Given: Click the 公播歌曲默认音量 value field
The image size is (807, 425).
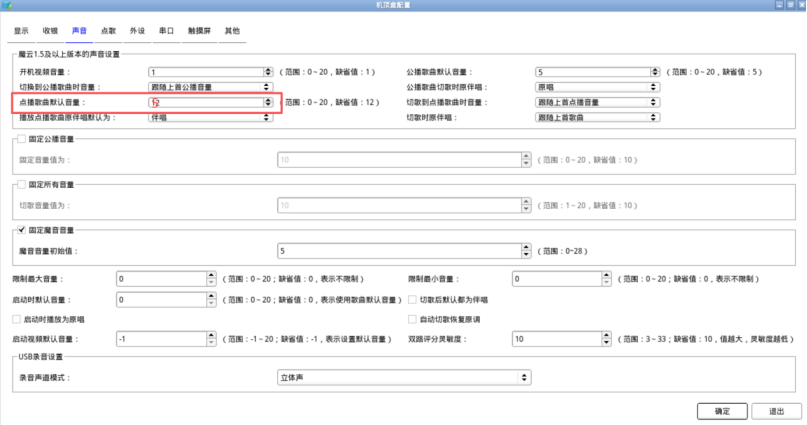Looking at the screenshot, I should pyautogui.click(x=593, y=72).
